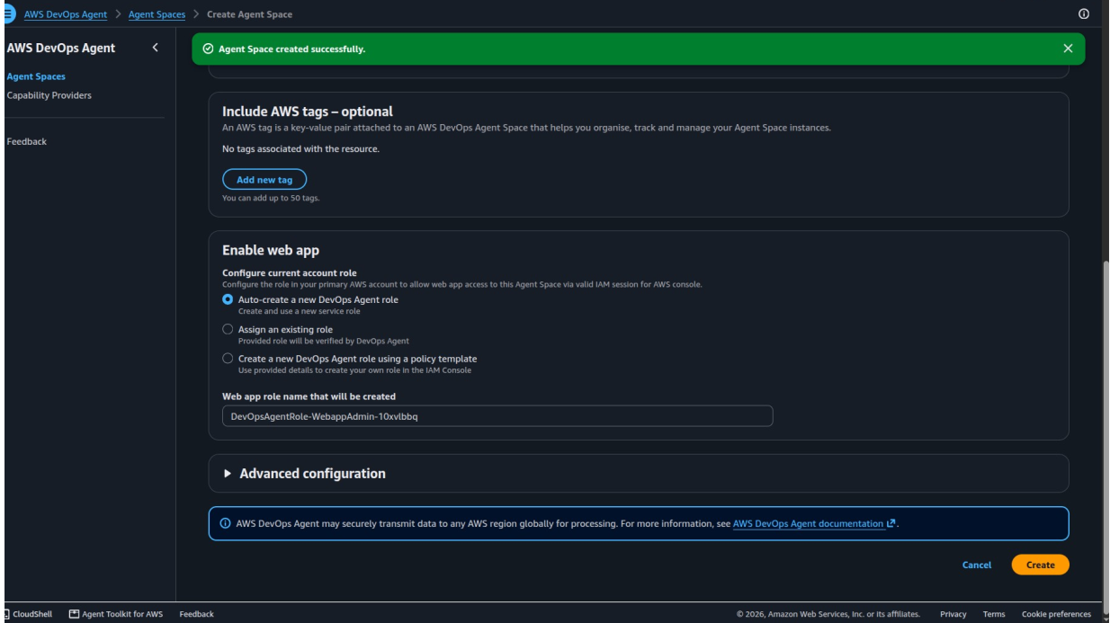This screenshot has width=1110, height=623.
Task: Open Cookie preferences in the footer
Action: (x=1055, y=614)
